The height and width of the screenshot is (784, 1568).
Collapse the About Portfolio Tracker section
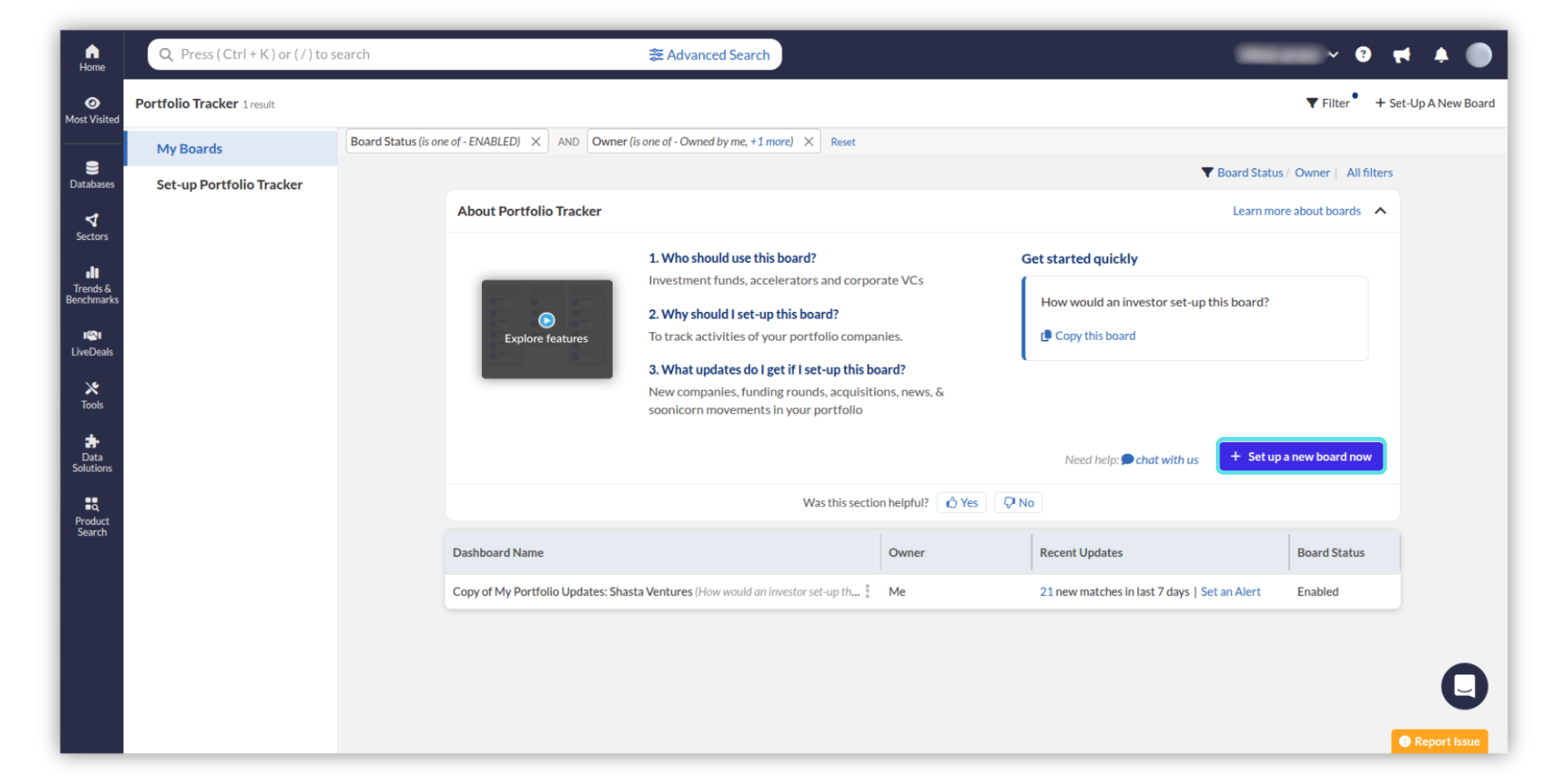click(1380, 211)
